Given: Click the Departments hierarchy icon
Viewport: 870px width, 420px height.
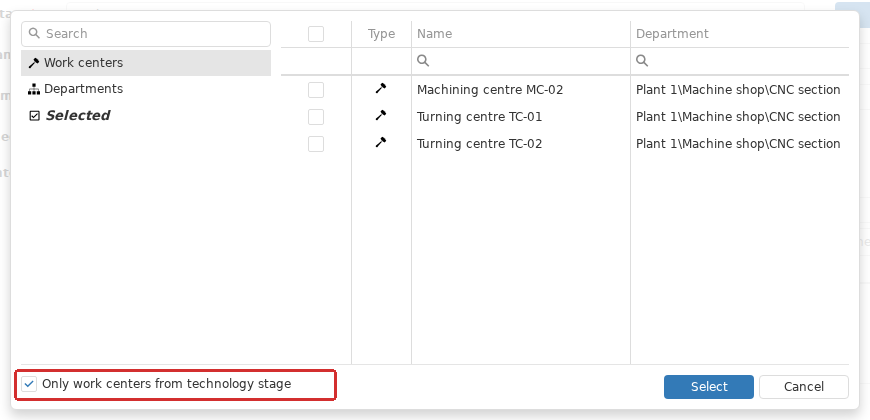Looking at the screenshot, I should pyautogui.click(x=34, y=89).
